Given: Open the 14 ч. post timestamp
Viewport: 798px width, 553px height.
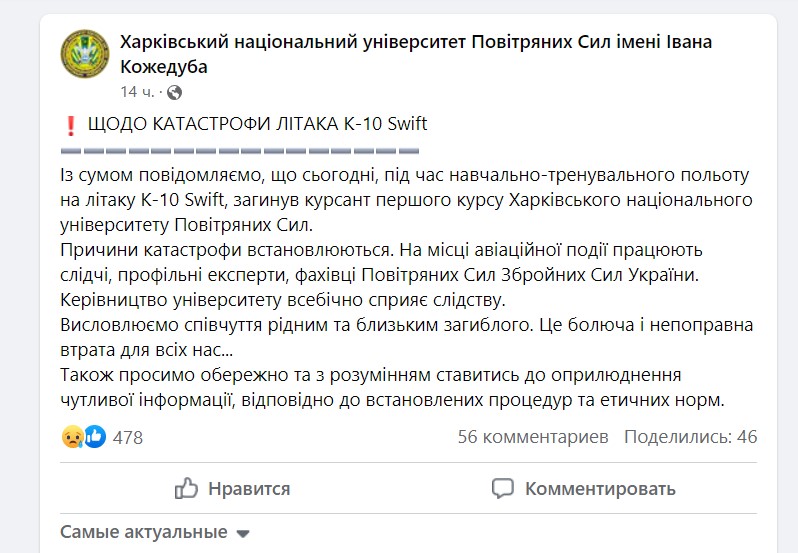Looking at the screenshot, I should click(137, 92).
